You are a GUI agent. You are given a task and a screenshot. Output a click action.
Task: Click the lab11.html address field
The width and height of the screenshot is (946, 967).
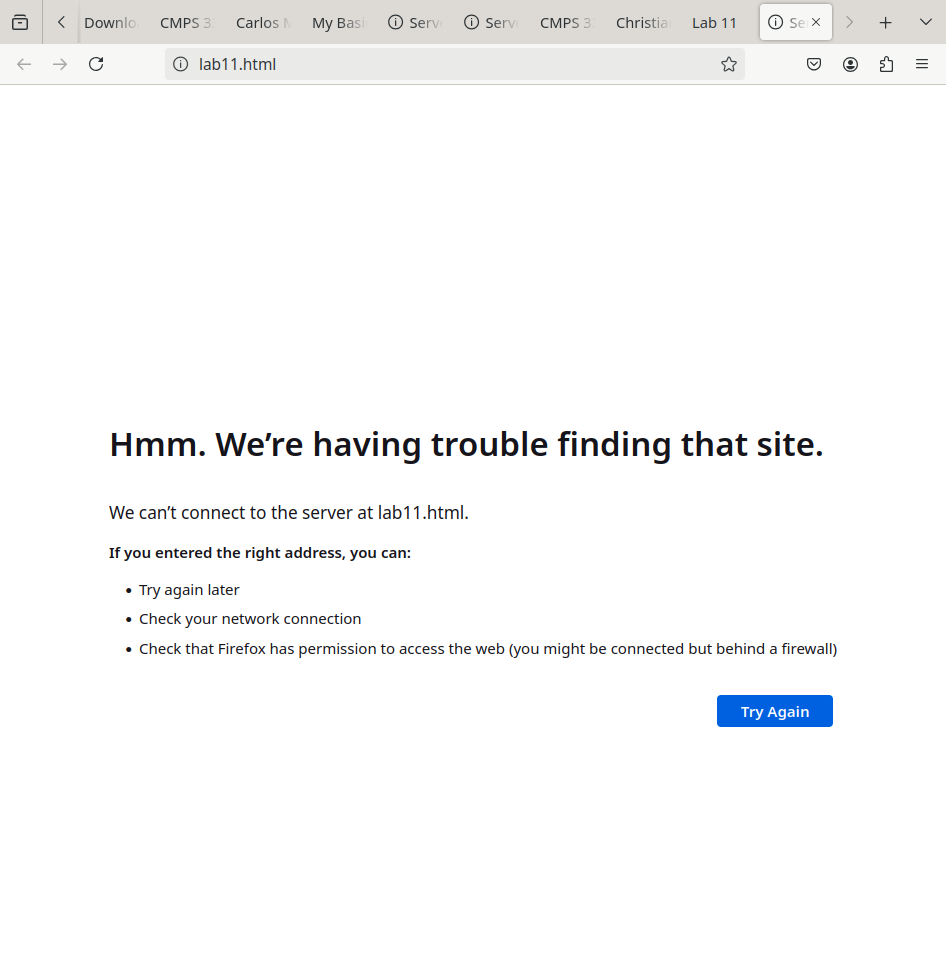tap(453, 64)
